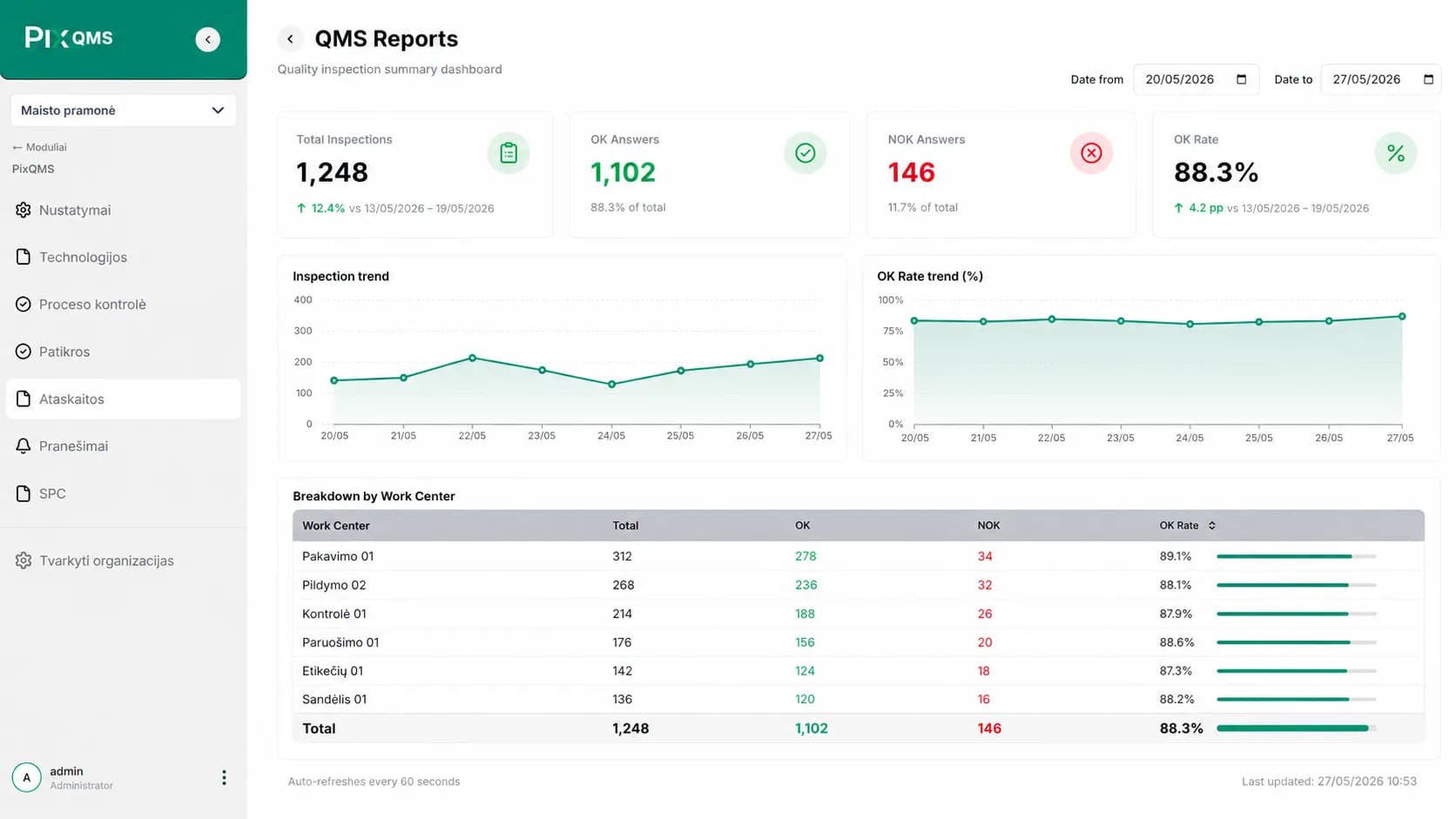1456x819 pixels.
Task: Click the 27/05 point on OK Rate trend
Action: (1402, 316)
